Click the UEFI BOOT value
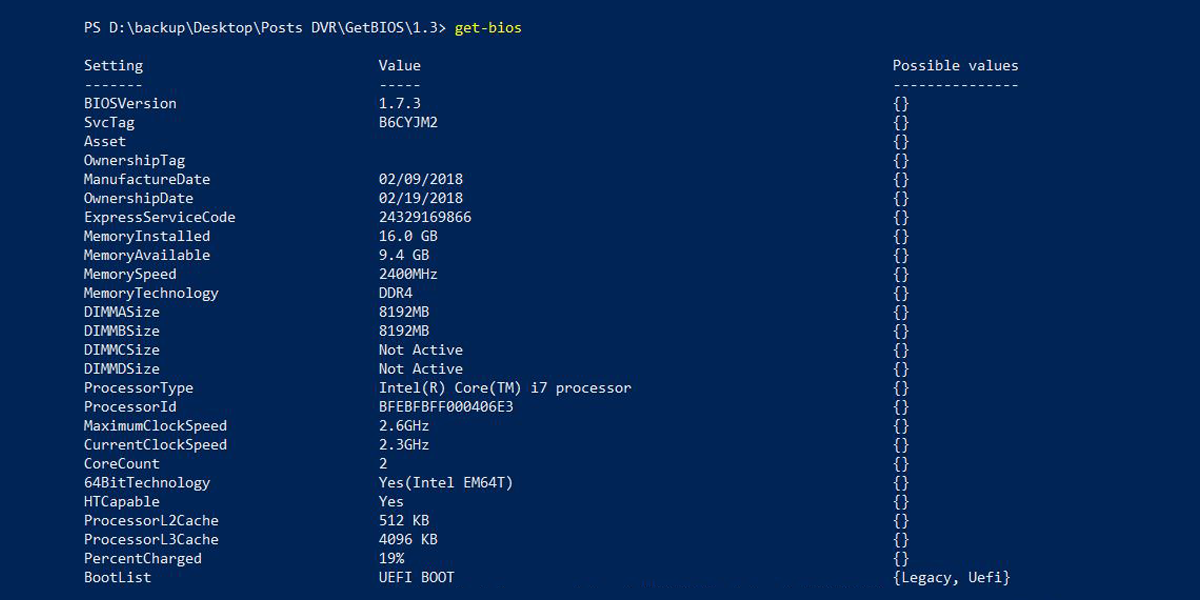The image size is (1200, 600). (416, 578)
